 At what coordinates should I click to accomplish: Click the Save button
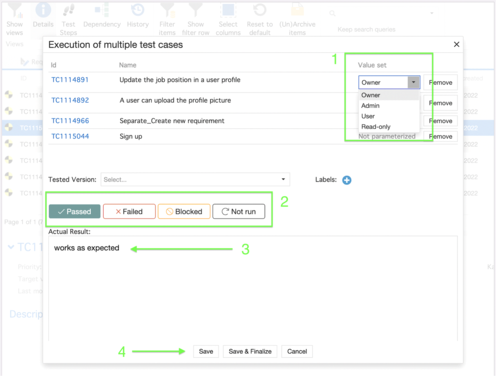click(206, 351)
